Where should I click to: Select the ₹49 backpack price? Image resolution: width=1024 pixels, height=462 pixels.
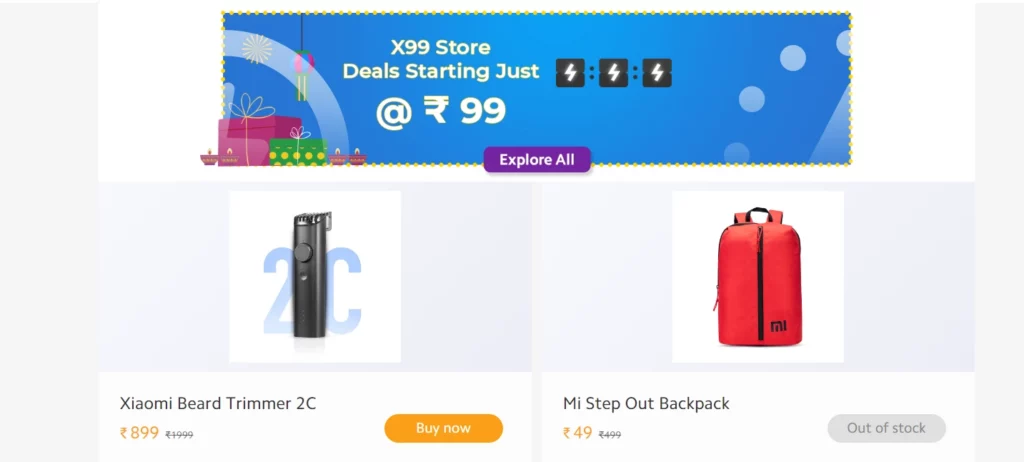(x=577, y=433)
